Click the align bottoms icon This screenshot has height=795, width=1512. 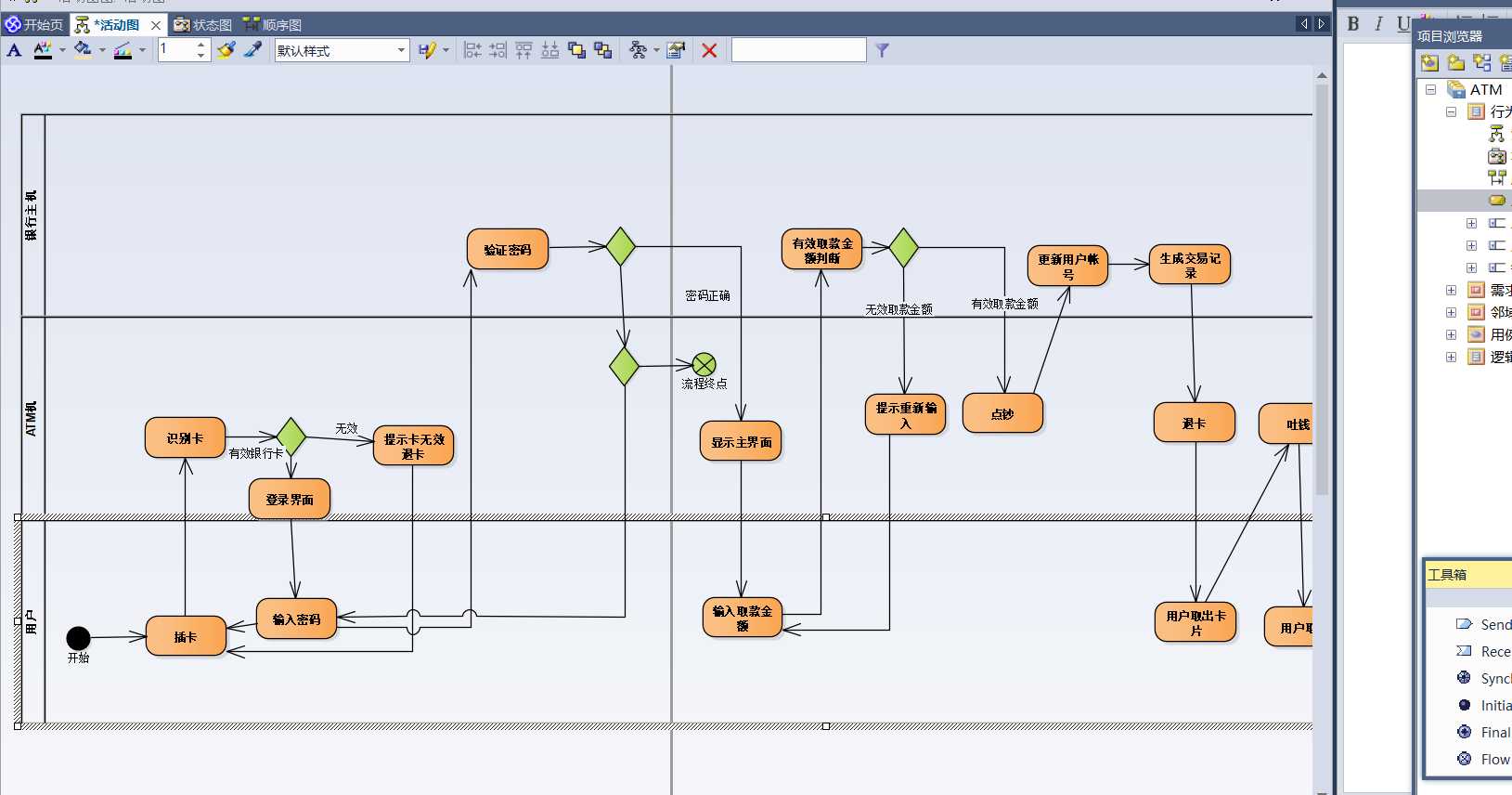click(x=550, y=50)
